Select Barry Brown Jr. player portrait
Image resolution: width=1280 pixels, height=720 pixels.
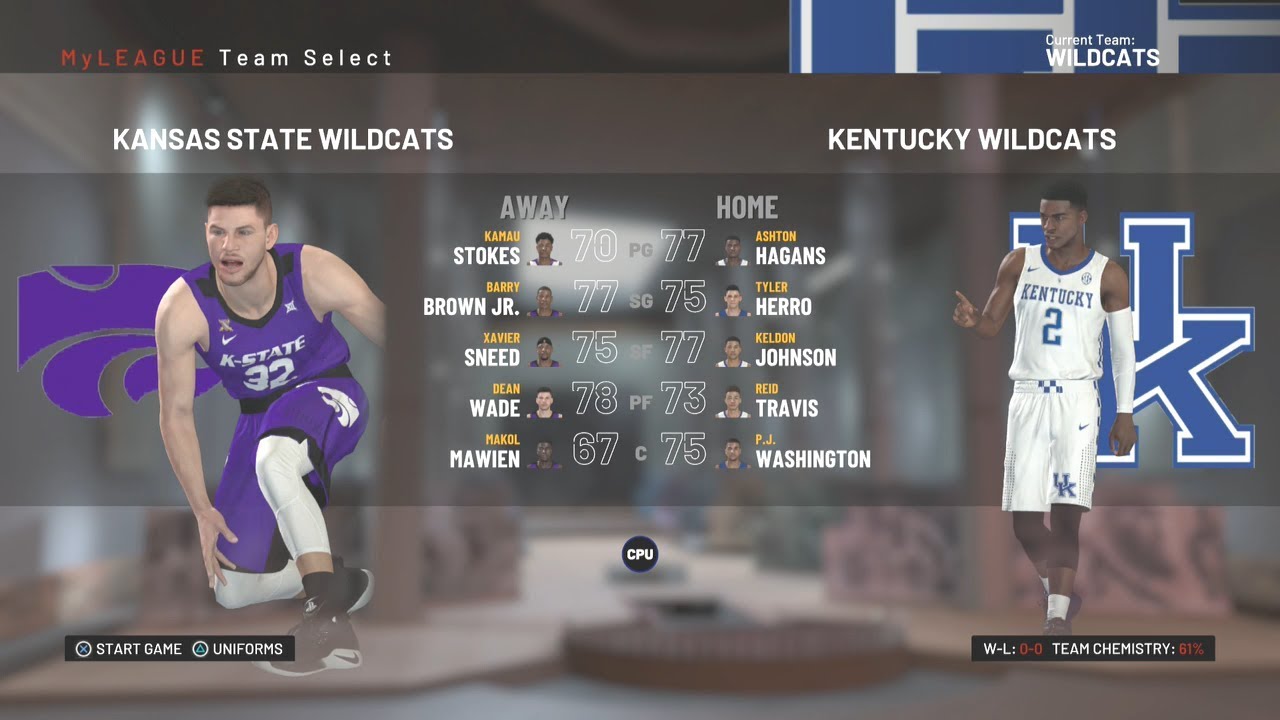(544, 300)
